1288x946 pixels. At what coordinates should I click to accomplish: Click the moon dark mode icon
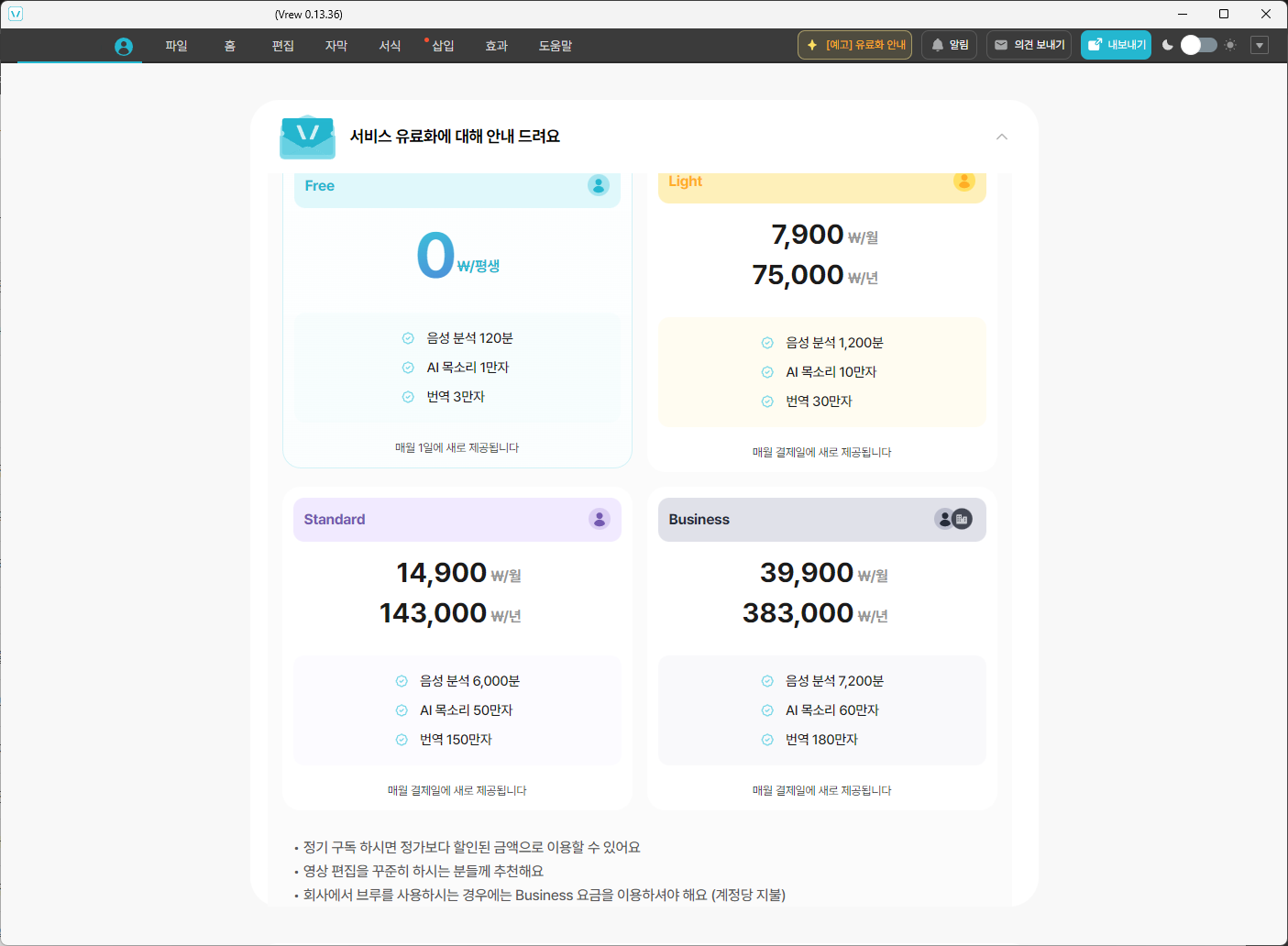pos(1167,45)
